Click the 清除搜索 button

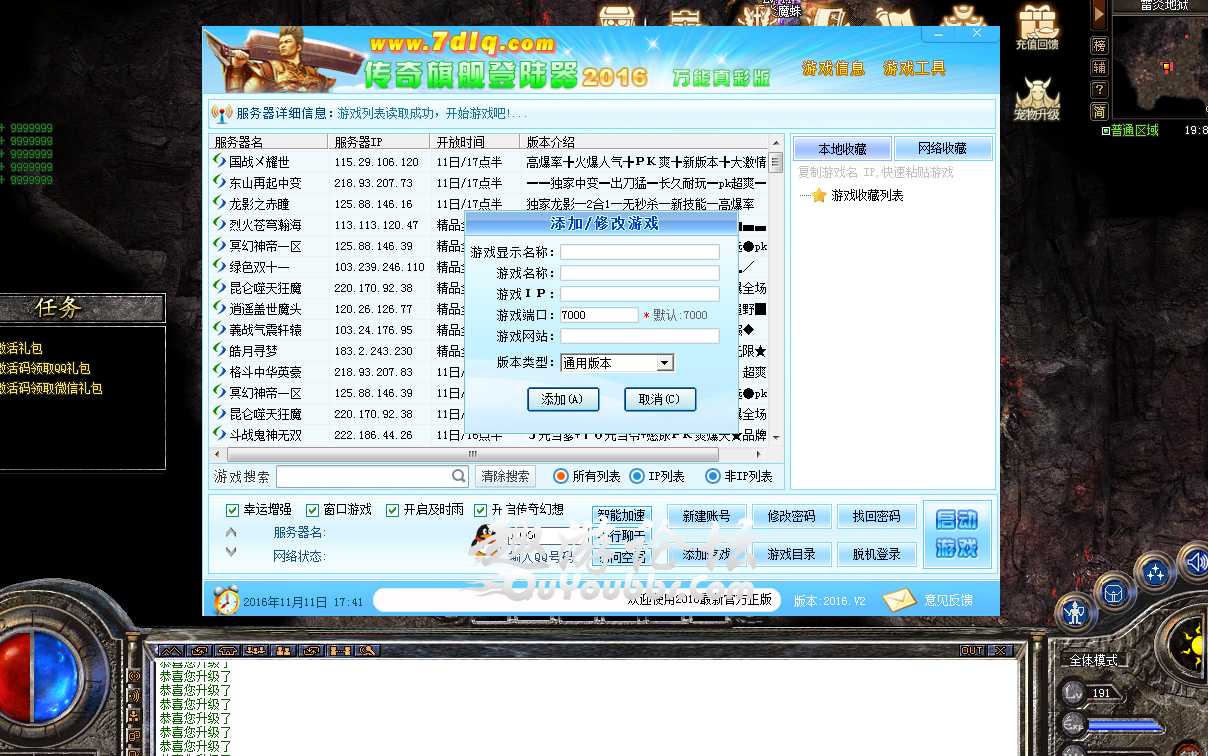[505, 476]
